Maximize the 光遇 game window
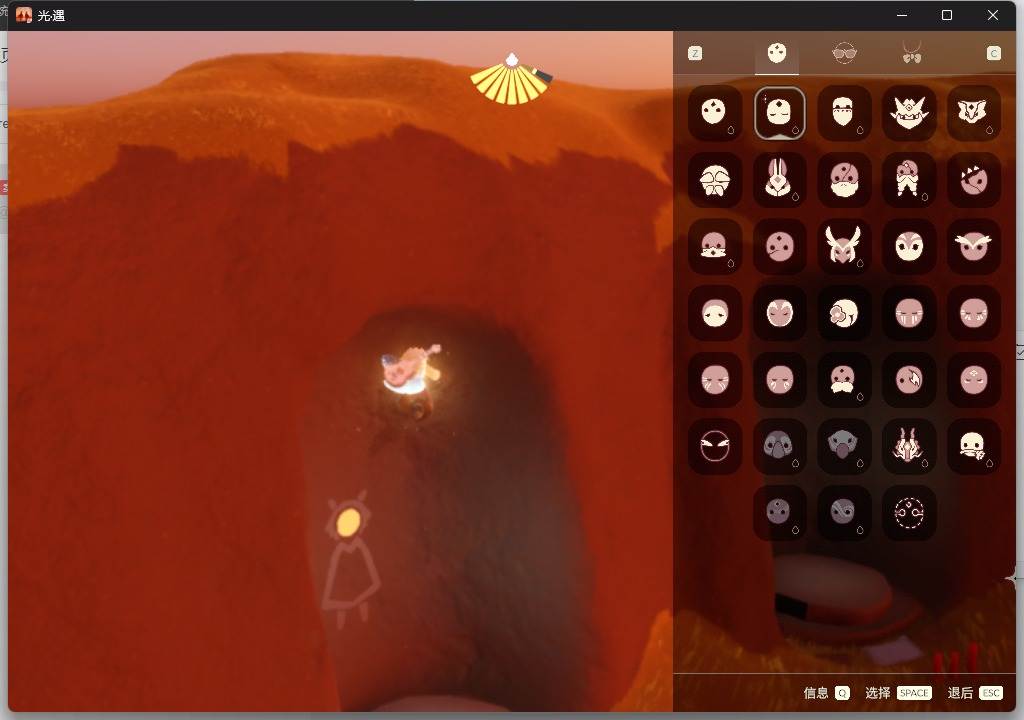This screenshot has width=1024, height=720. 947,15
